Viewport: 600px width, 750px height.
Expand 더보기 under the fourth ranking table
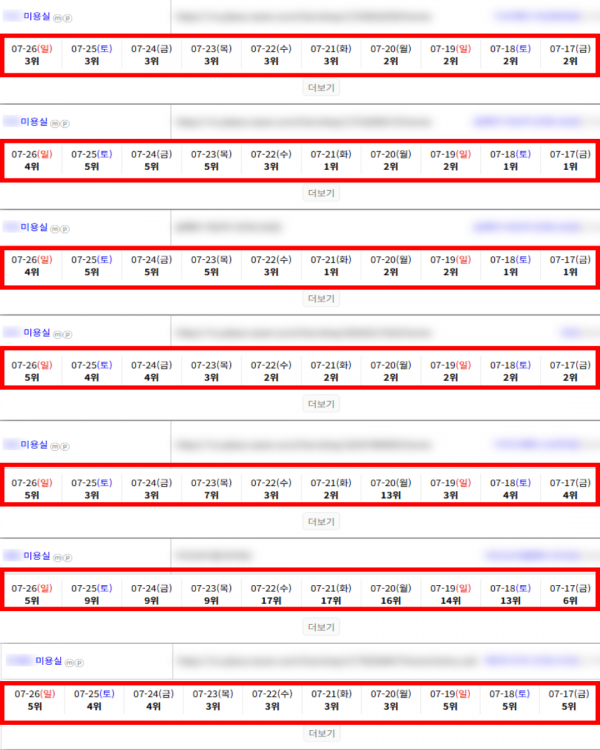tap(321, 404)
